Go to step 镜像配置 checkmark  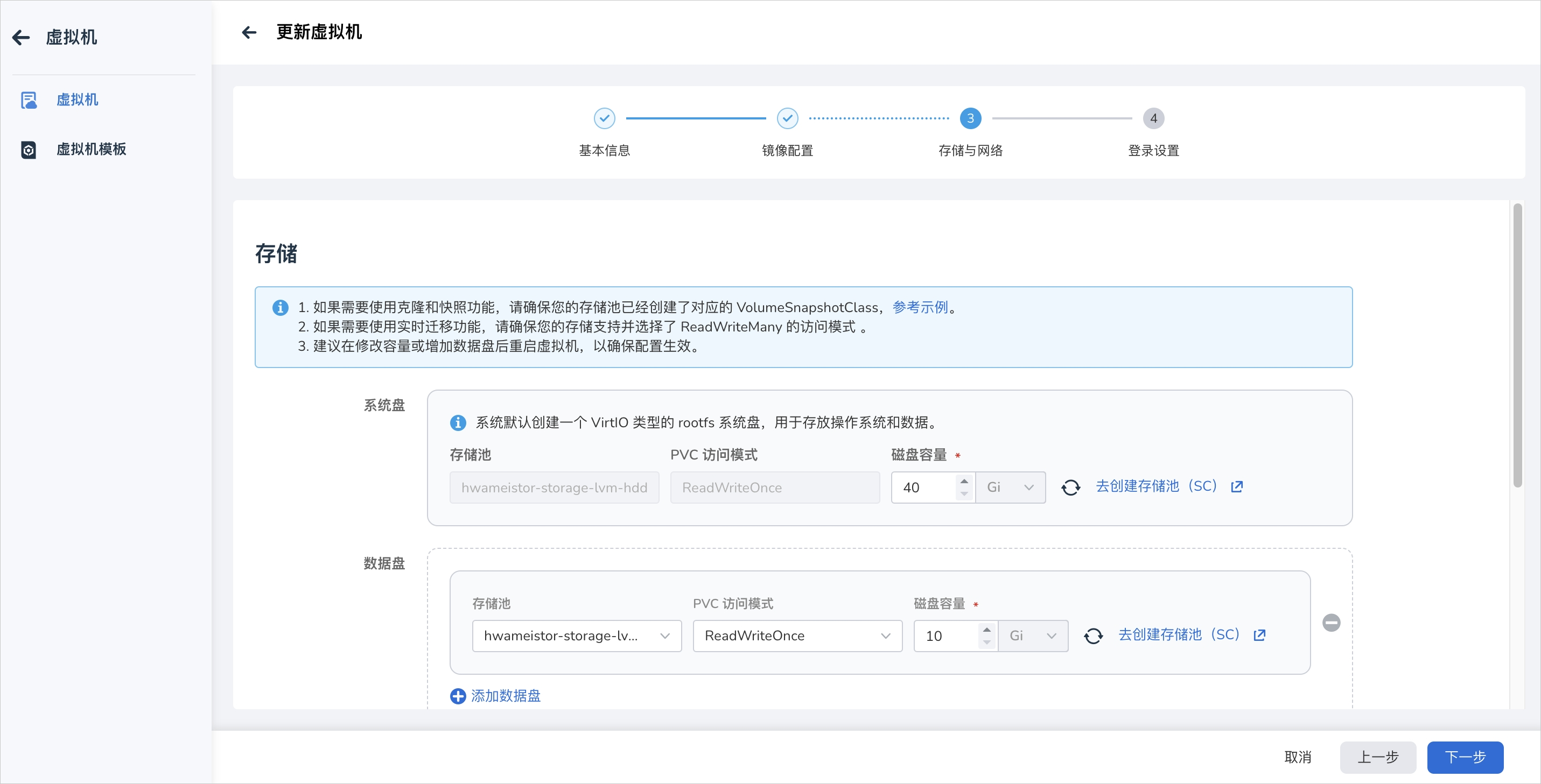[x=787, y=118]
